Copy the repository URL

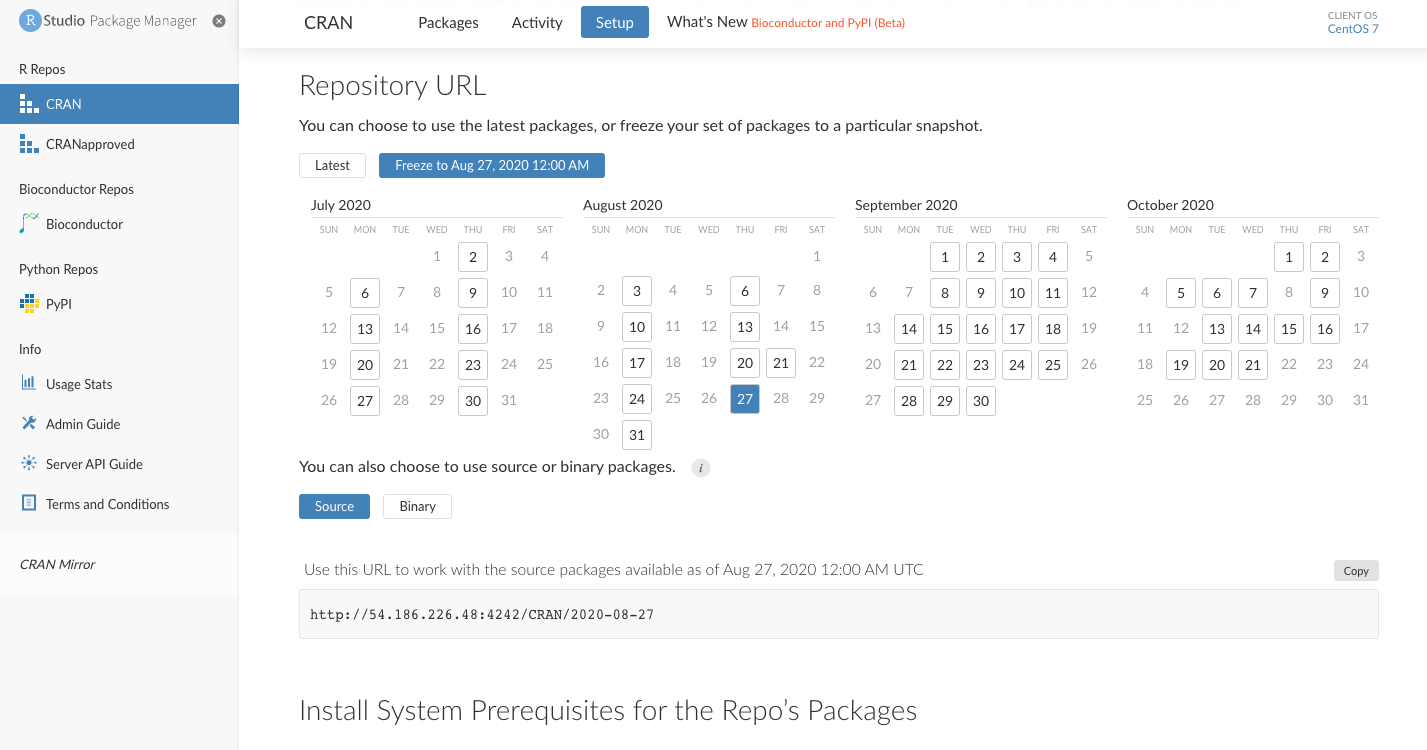1355,571
